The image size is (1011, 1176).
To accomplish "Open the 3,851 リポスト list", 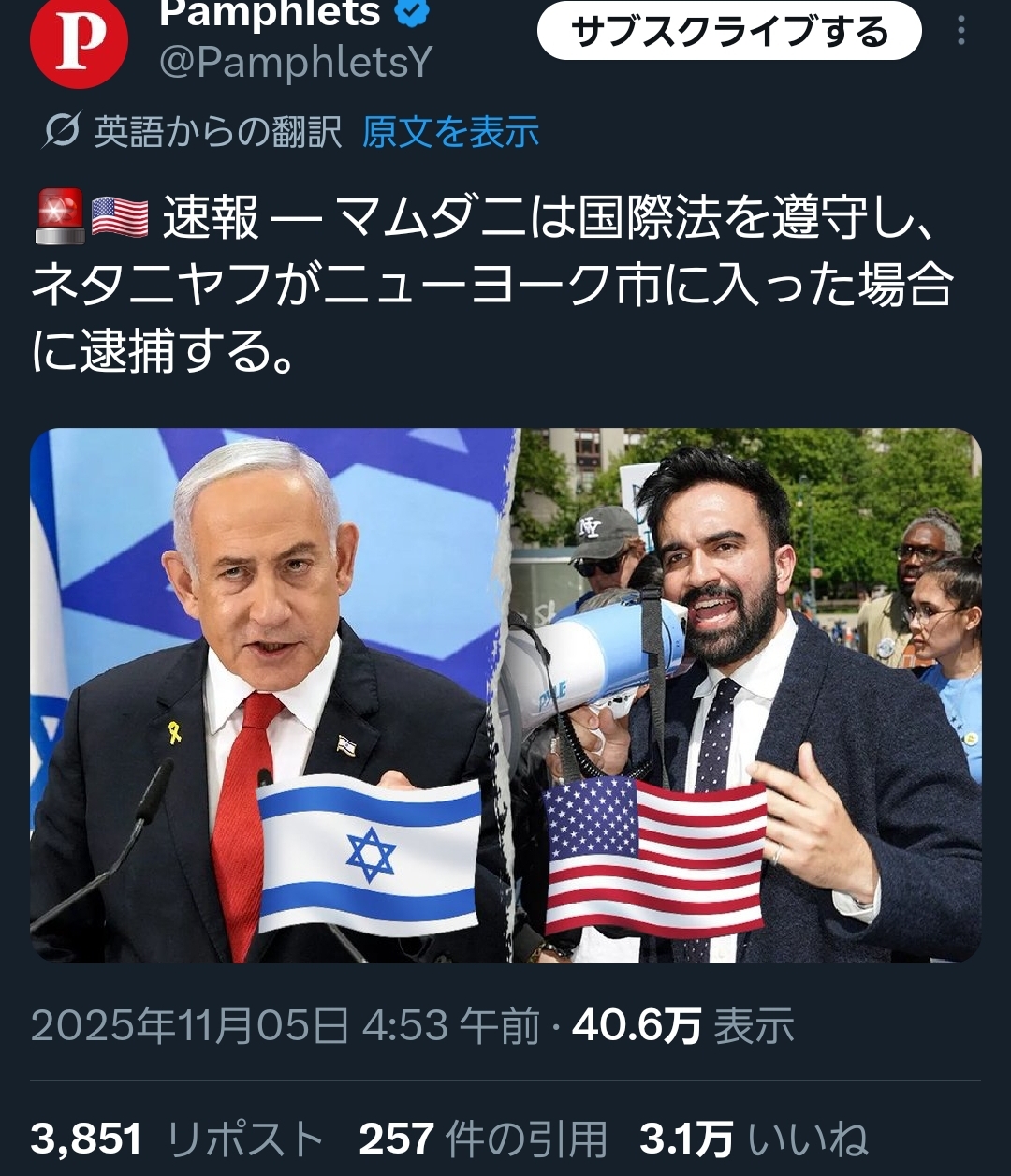I will (177, 1139).
